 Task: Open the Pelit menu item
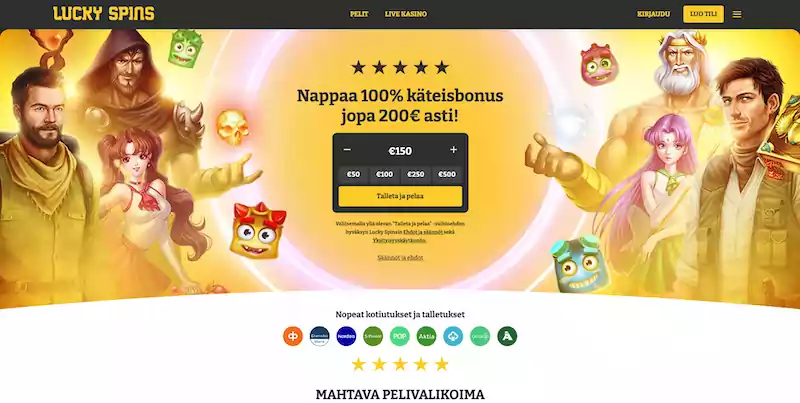point(359,14)
